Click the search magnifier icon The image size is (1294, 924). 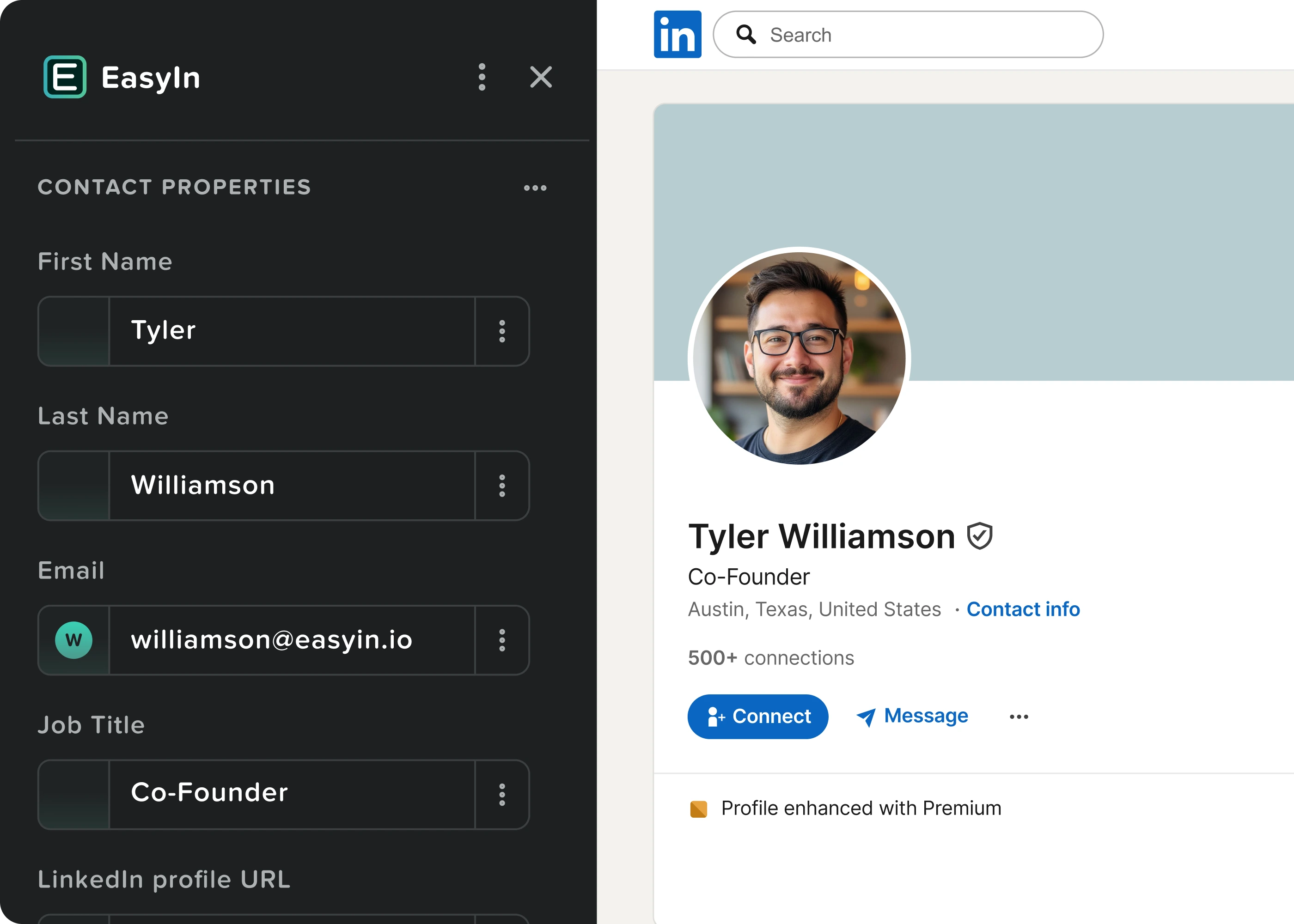point(746,35)
